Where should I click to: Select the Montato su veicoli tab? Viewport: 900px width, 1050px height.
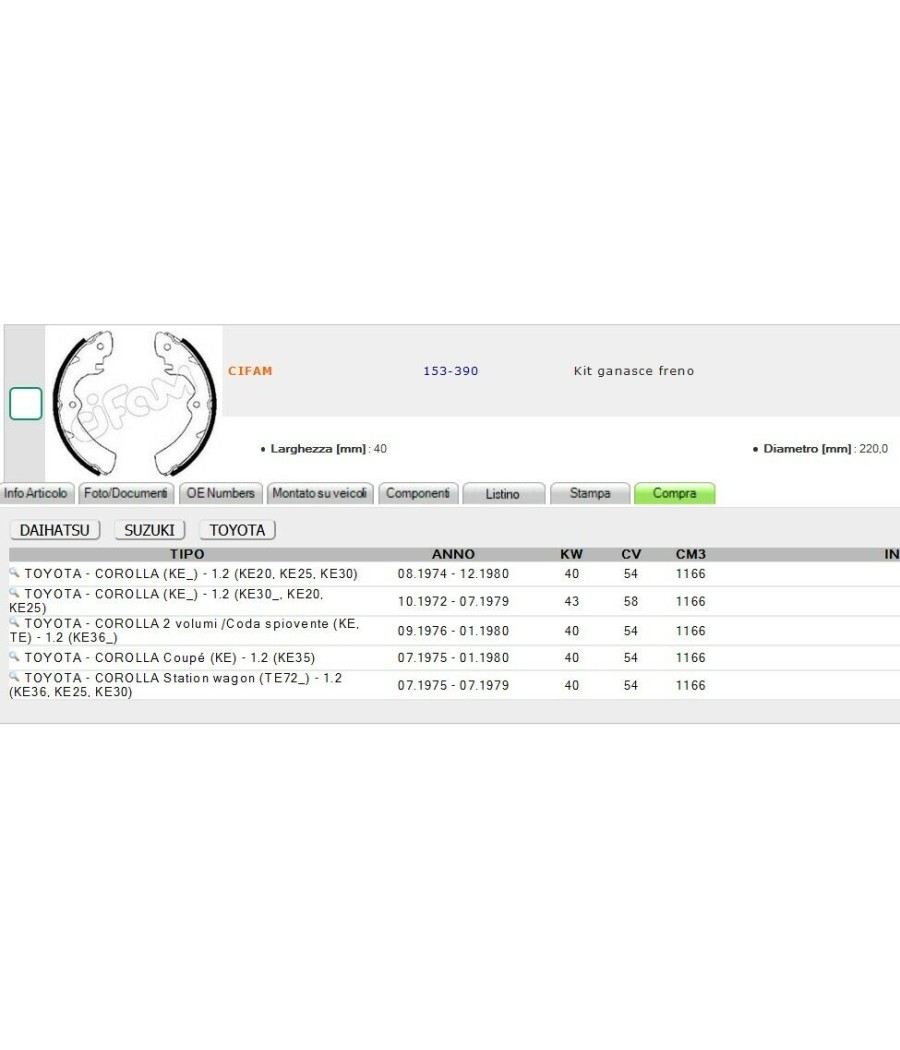click(x=320, y=494)
